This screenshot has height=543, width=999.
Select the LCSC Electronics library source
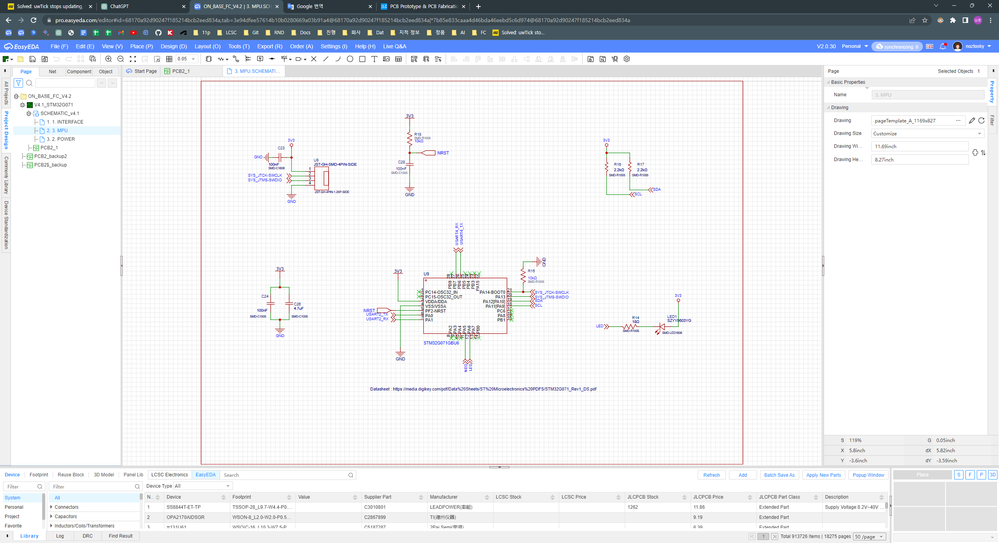coord(169,475)
